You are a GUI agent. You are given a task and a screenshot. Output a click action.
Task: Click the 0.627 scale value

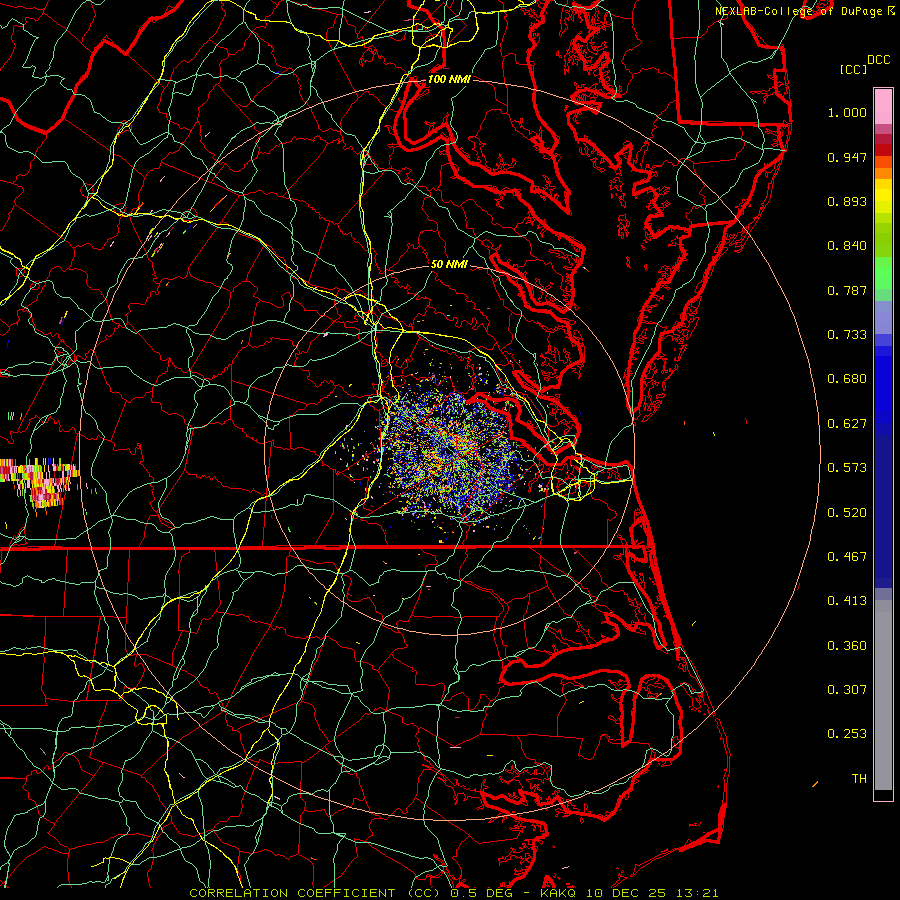coord(847,424)
